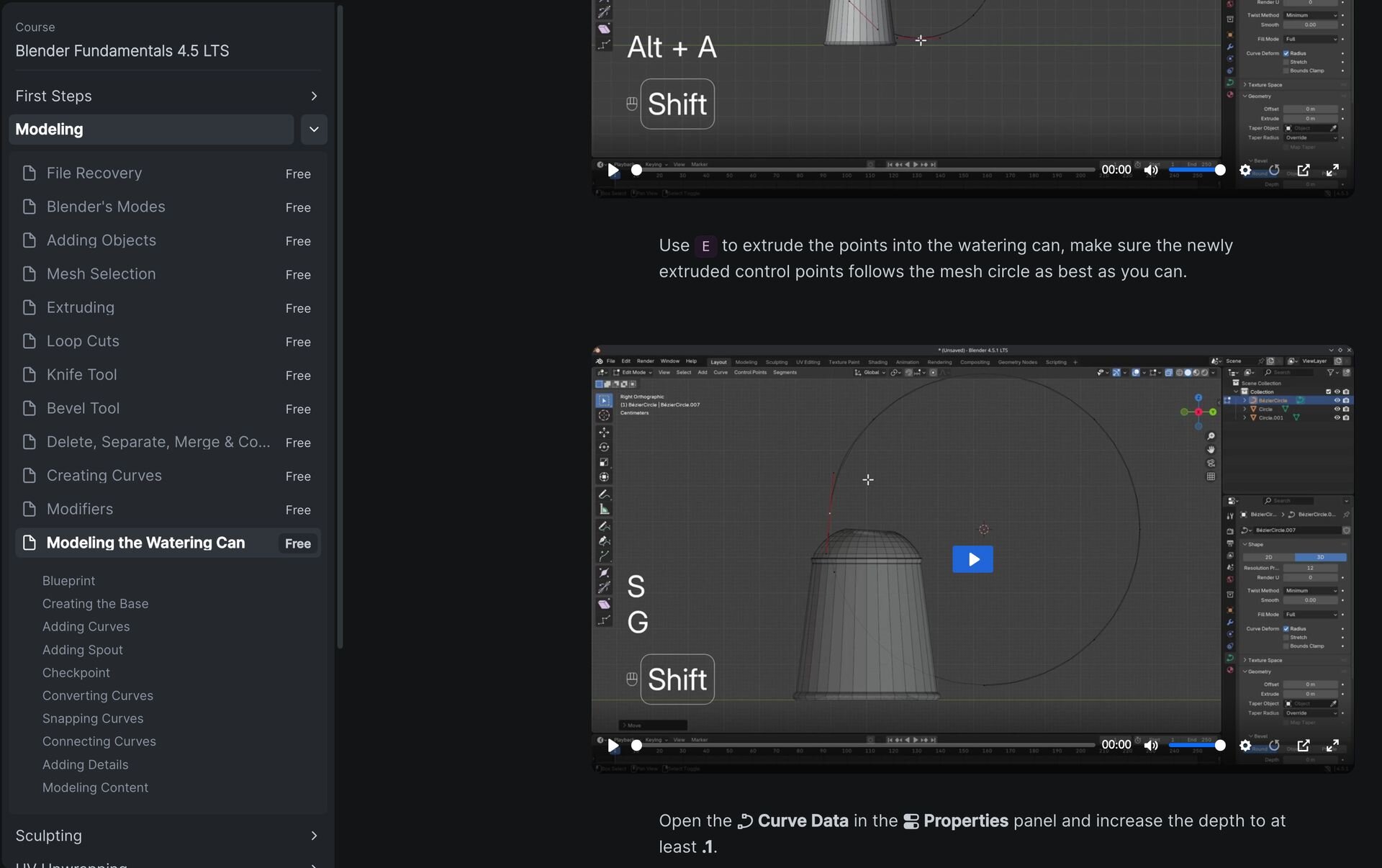Viewport: 1382px width, 868px height.
Task: Expand the Sculpting section
Action: pyautogui.click(x=313, y=836)
